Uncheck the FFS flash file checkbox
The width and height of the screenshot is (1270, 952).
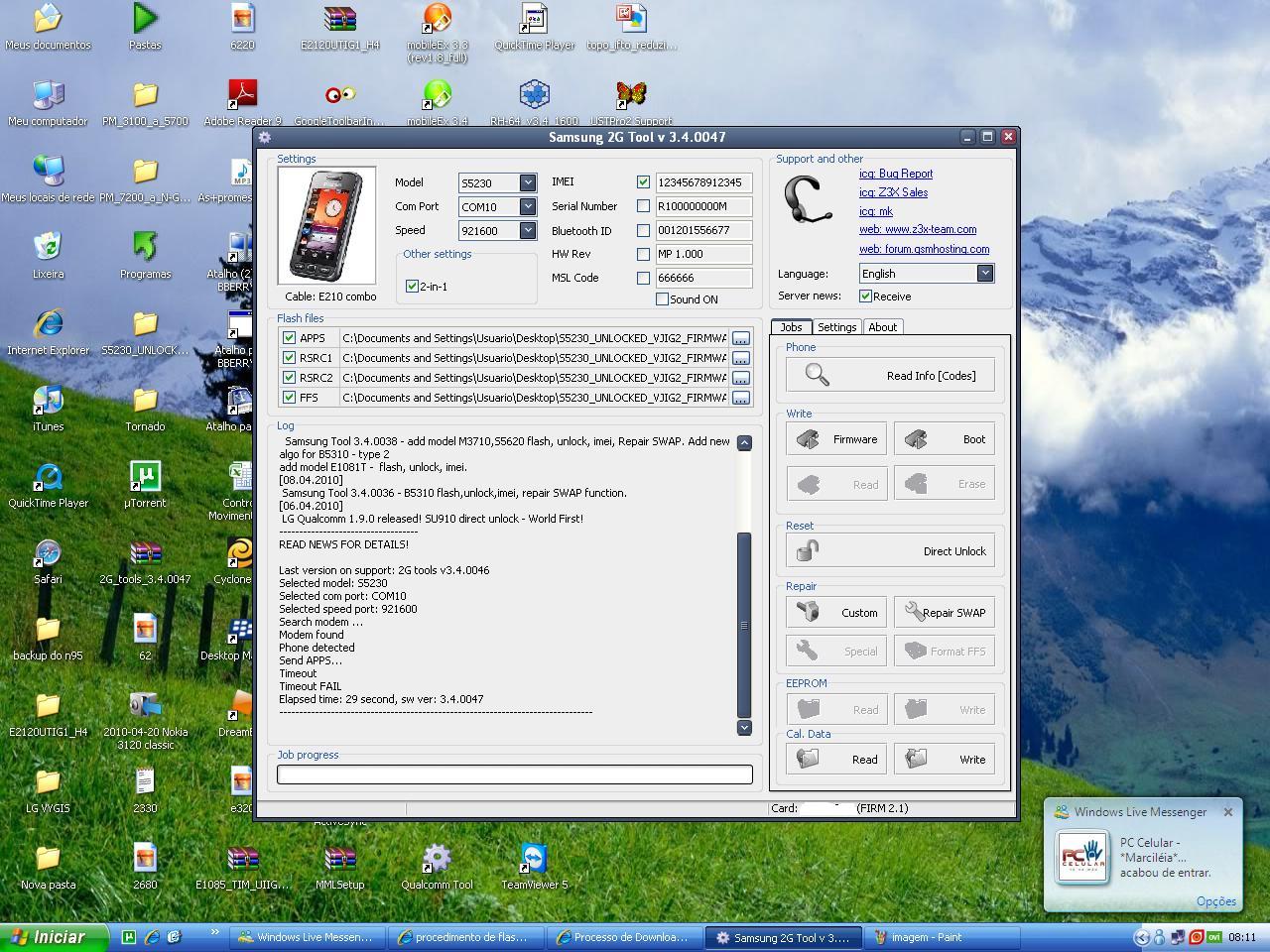pyautogui.click(x=289, y=398)
